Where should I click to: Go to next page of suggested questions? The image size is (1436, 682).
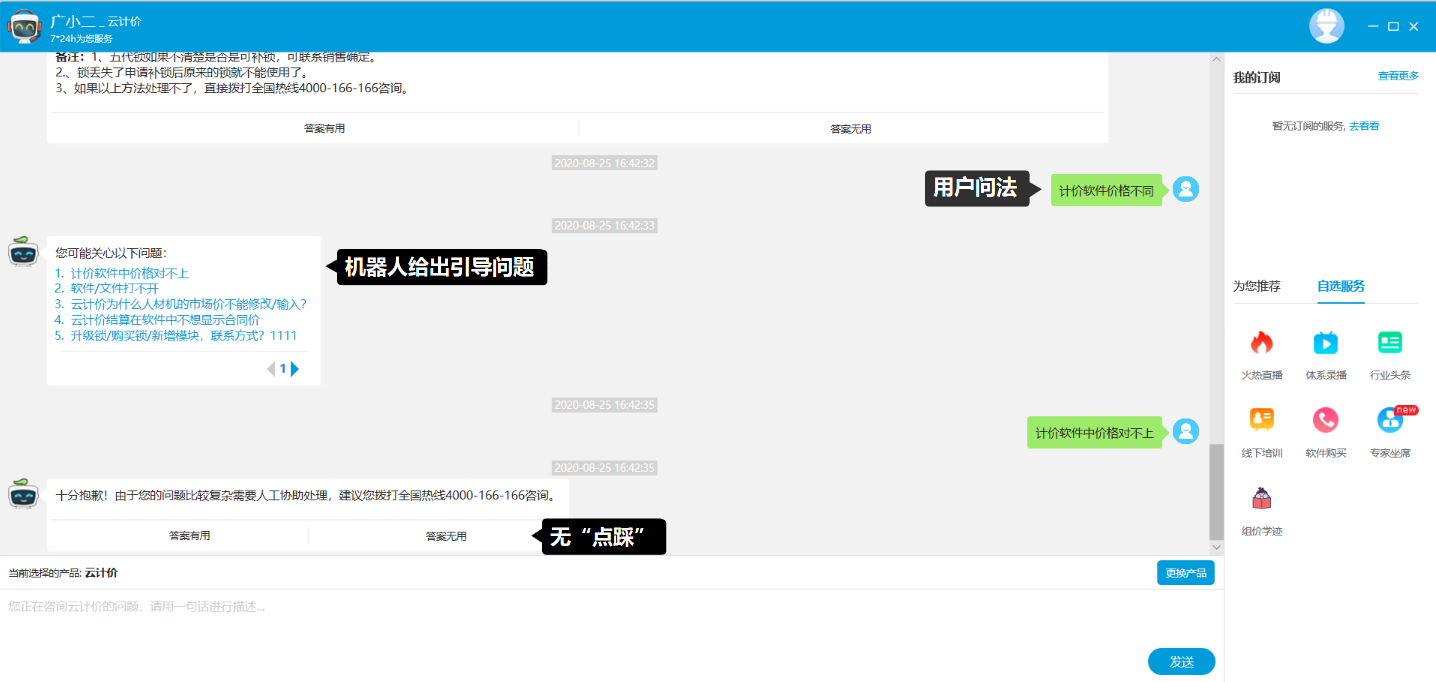click(x=295, y=369)
